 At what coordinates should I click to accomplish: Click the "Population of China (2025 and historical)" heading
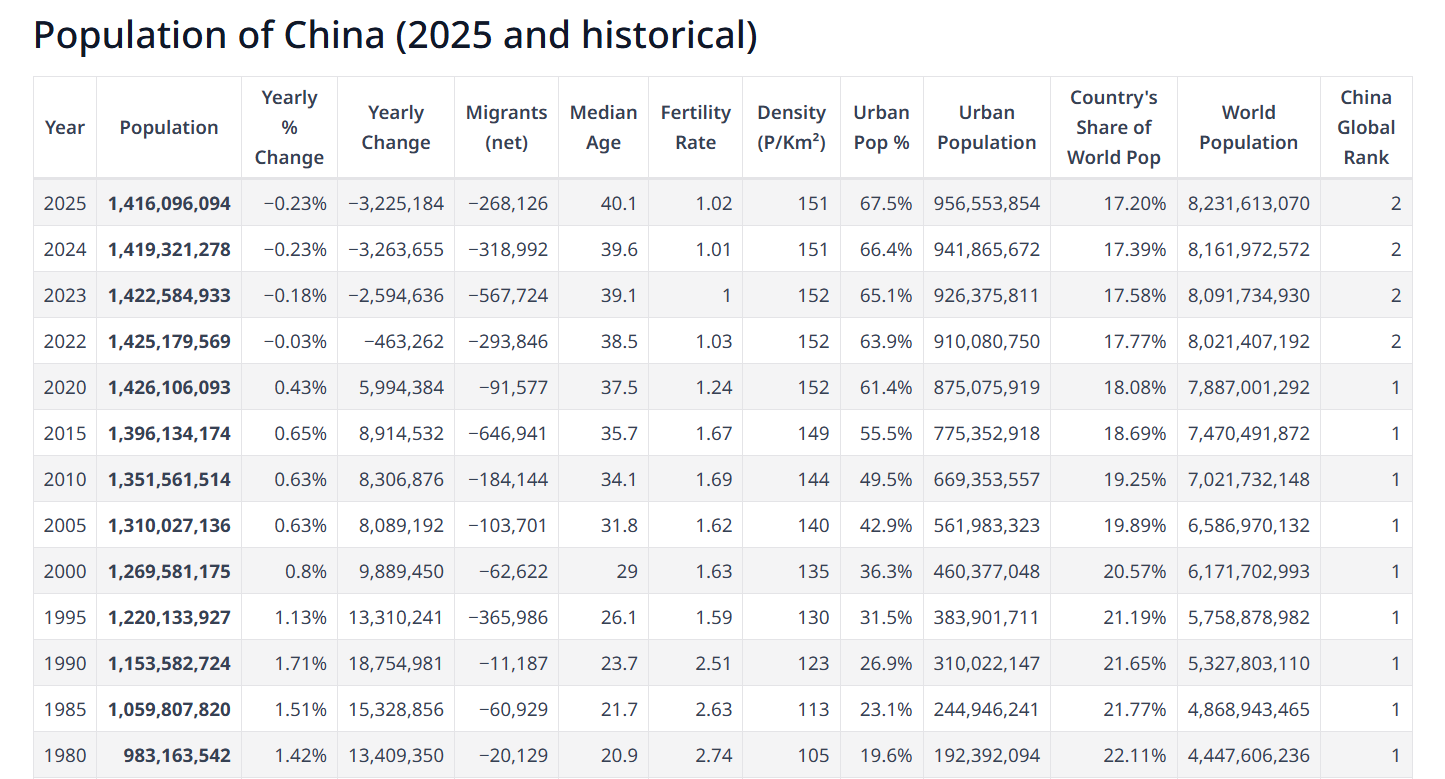pyautogui.click(x=395, y=35)
